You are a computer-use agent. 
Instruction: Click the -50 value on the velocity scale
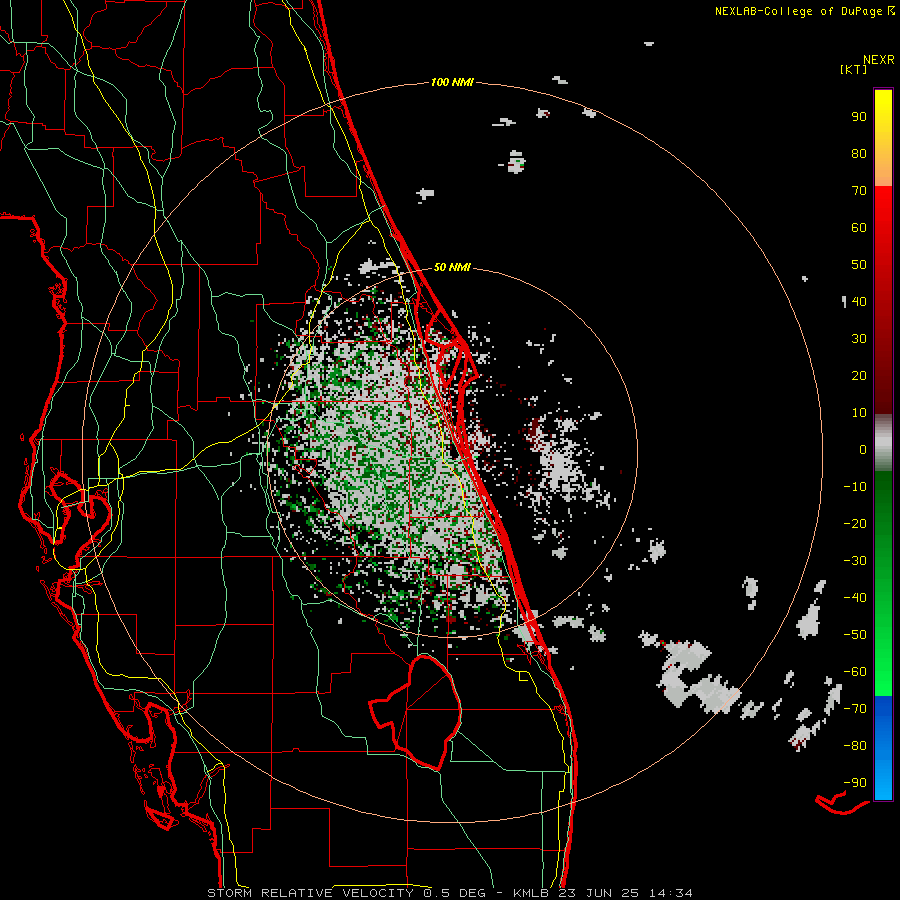[855, 635]
